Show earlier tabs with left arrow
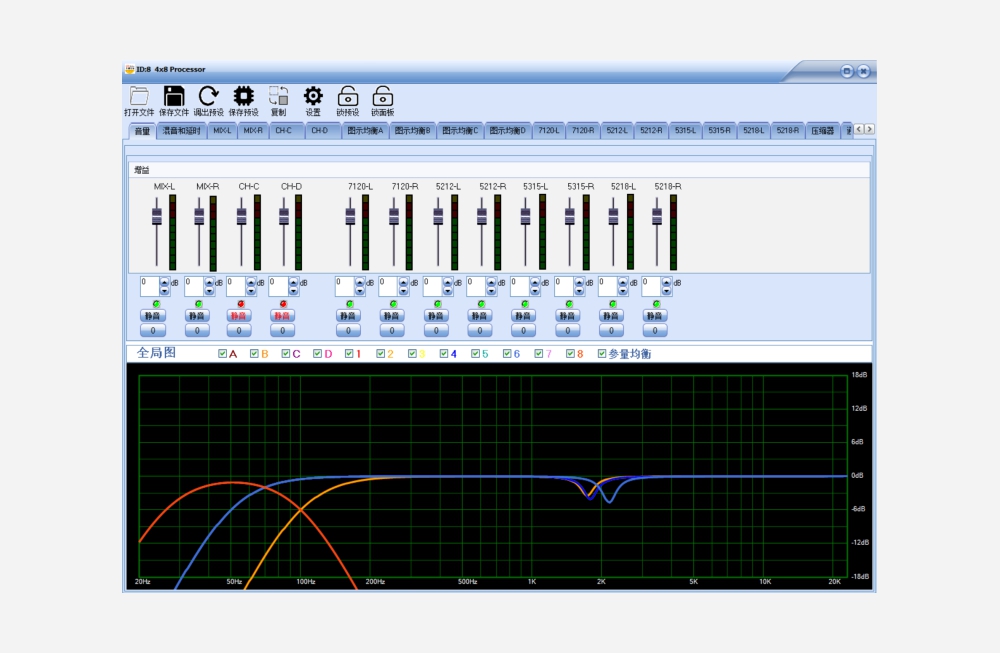The height and width of the screenshot is (653, 1000). tap(859, 129)
